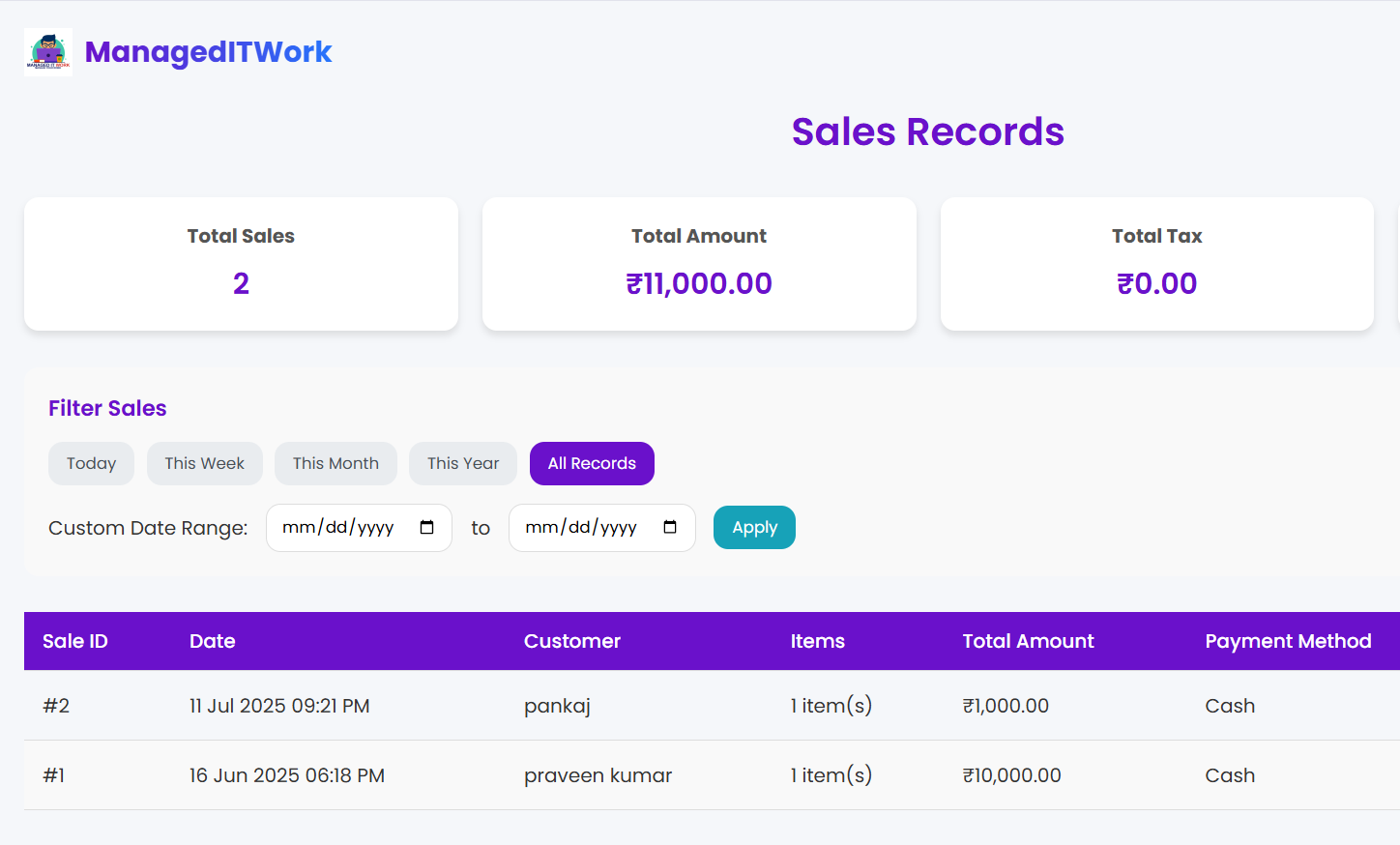This screenshot has height=845, width=1400.
Task: Click the Total Sales summary card
Action: click(241, 264)
